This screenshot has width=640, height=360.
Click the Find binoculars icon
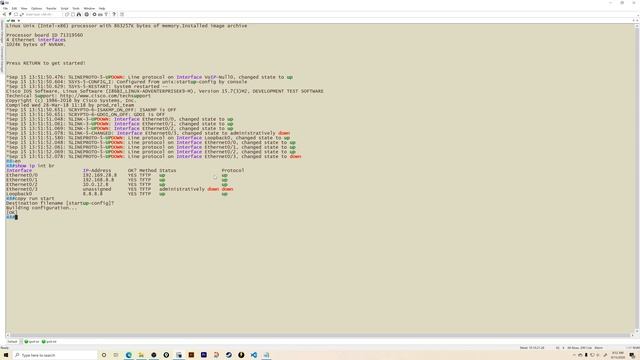tap(79, 14)
